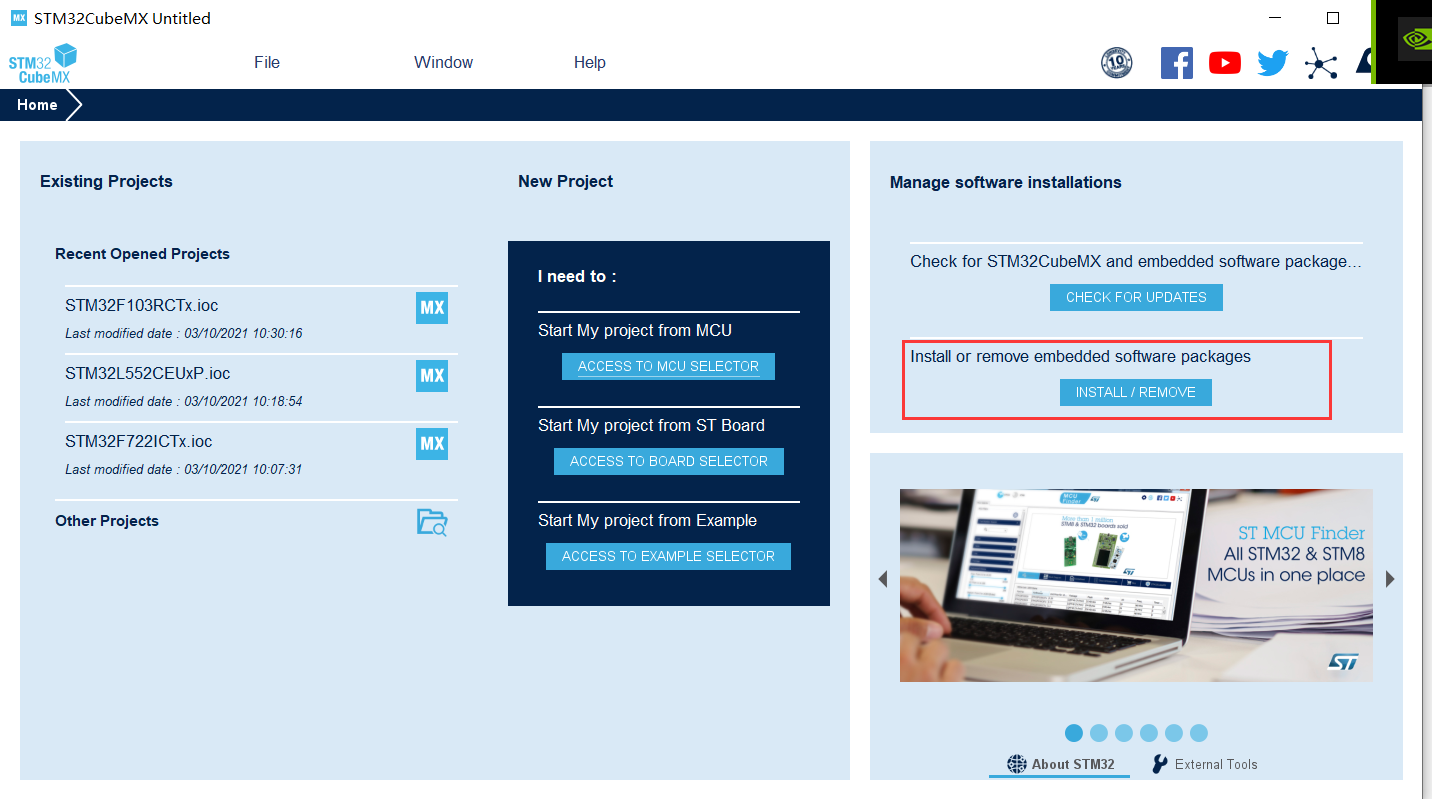The width and height of the screenshot is (1432, 799).
Task: Select first carousel page dot
Action: point(1074,733)
